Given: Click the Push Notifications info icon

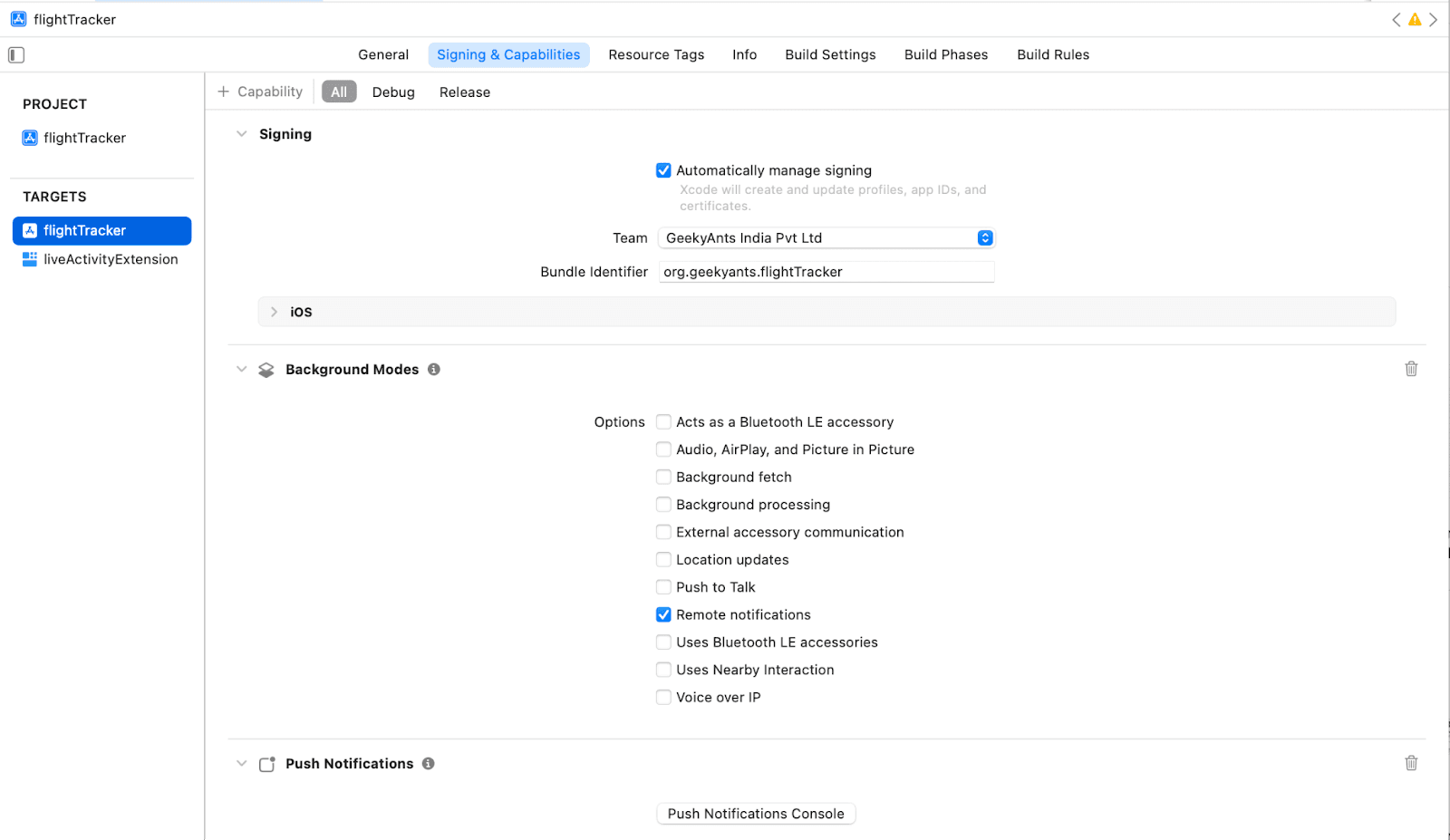Looking at the screenshot, I should pos(428,763).
